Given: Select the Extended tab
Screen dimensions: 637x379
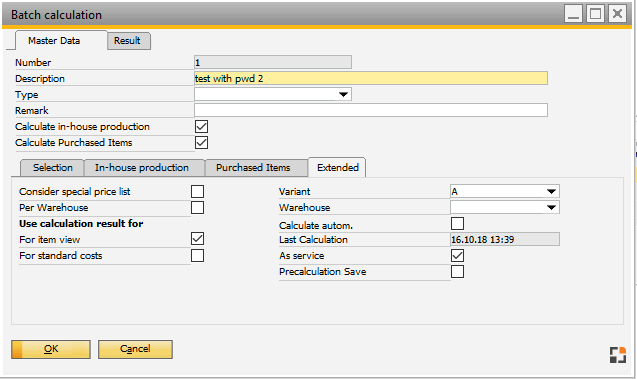Looking at the screenshot, I should [338, 168].
